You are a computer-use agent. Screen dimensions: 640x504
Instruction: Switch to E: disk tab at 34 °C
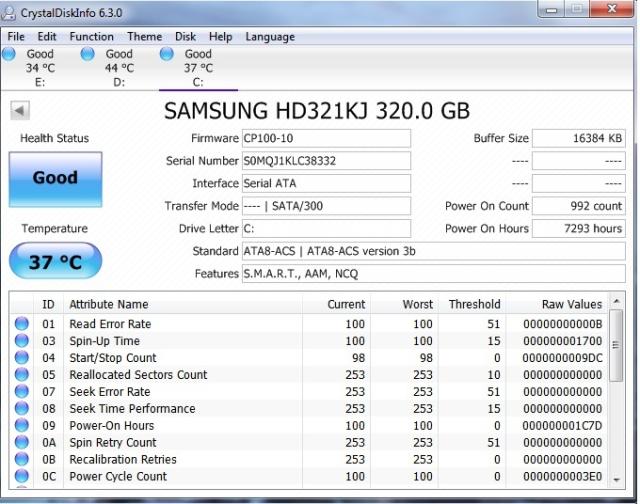40,68
